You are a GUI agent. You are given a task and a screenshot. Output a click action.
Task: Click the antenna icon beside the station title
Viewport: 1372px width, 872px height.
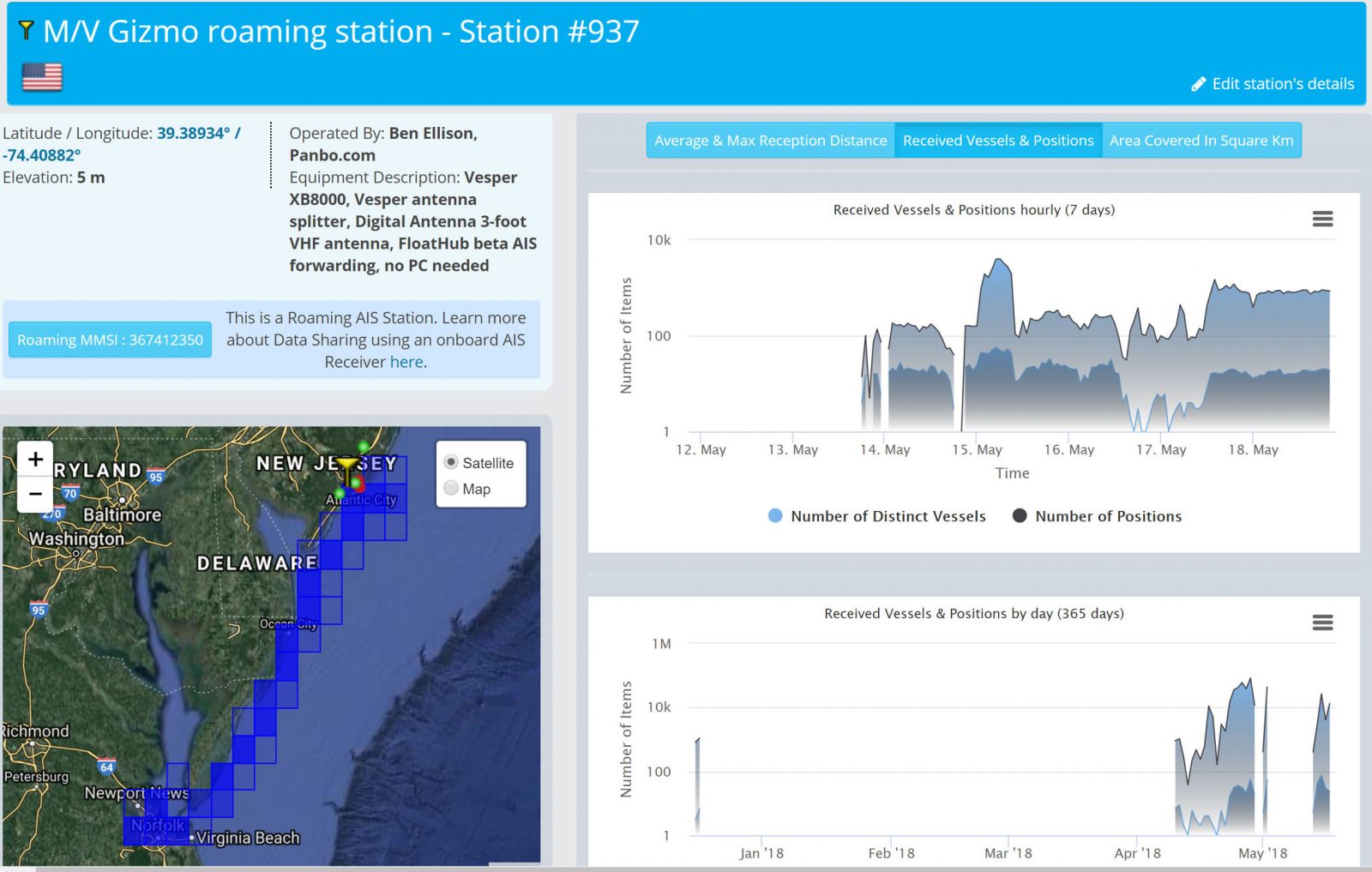tap(27, 31)
